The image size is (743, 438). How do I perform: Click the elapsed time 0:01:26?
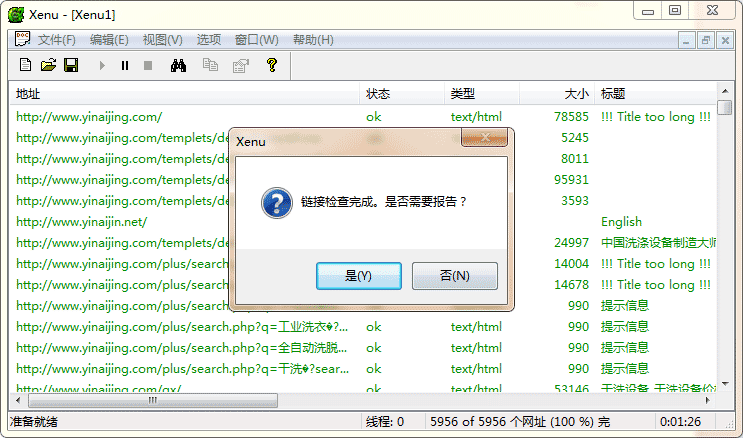(x=680, y=421)
